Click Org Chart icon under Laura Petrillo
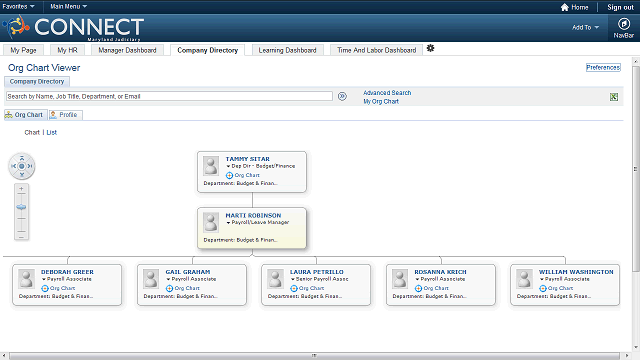This screenshot has width=640, height=360. coord(294,289)
